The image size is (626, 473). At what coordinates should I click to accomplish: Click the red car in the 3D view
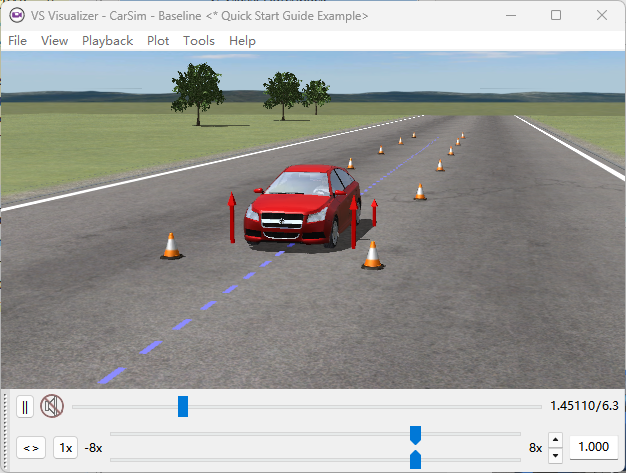click(300, 205)
